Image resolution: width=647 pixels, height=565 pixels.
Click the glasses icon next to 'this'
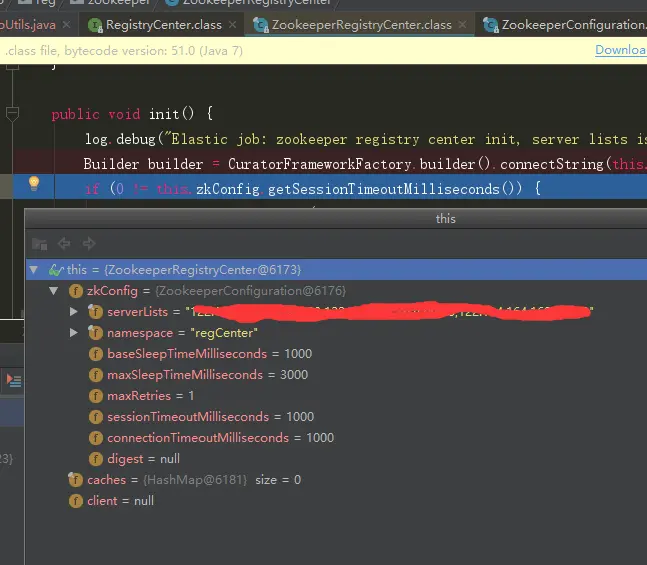point(56,270)
